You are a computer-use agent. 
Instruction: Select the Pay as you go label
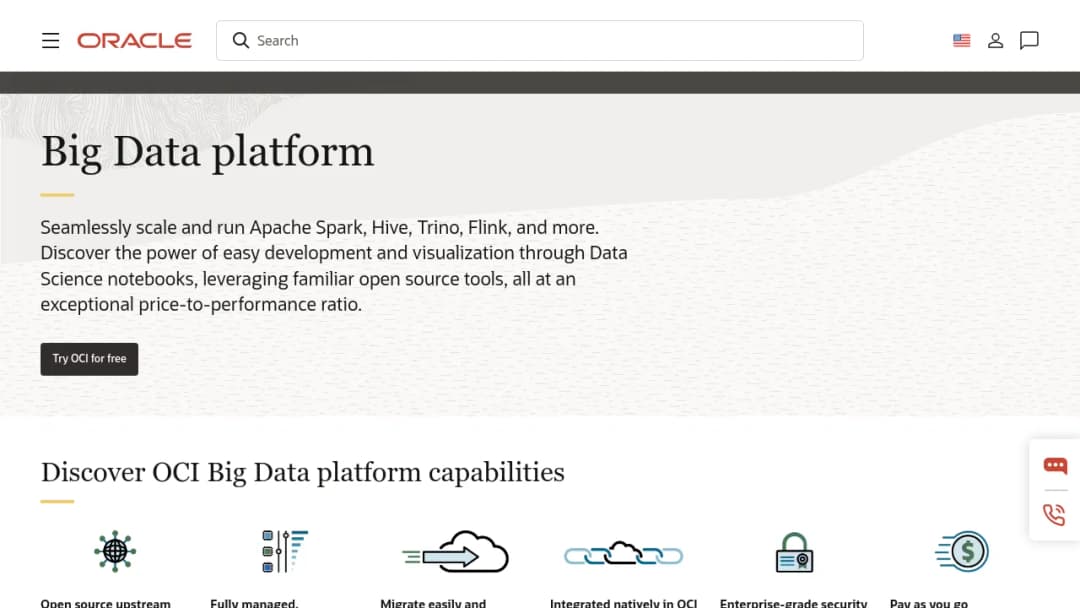click(x=928, y=603)
